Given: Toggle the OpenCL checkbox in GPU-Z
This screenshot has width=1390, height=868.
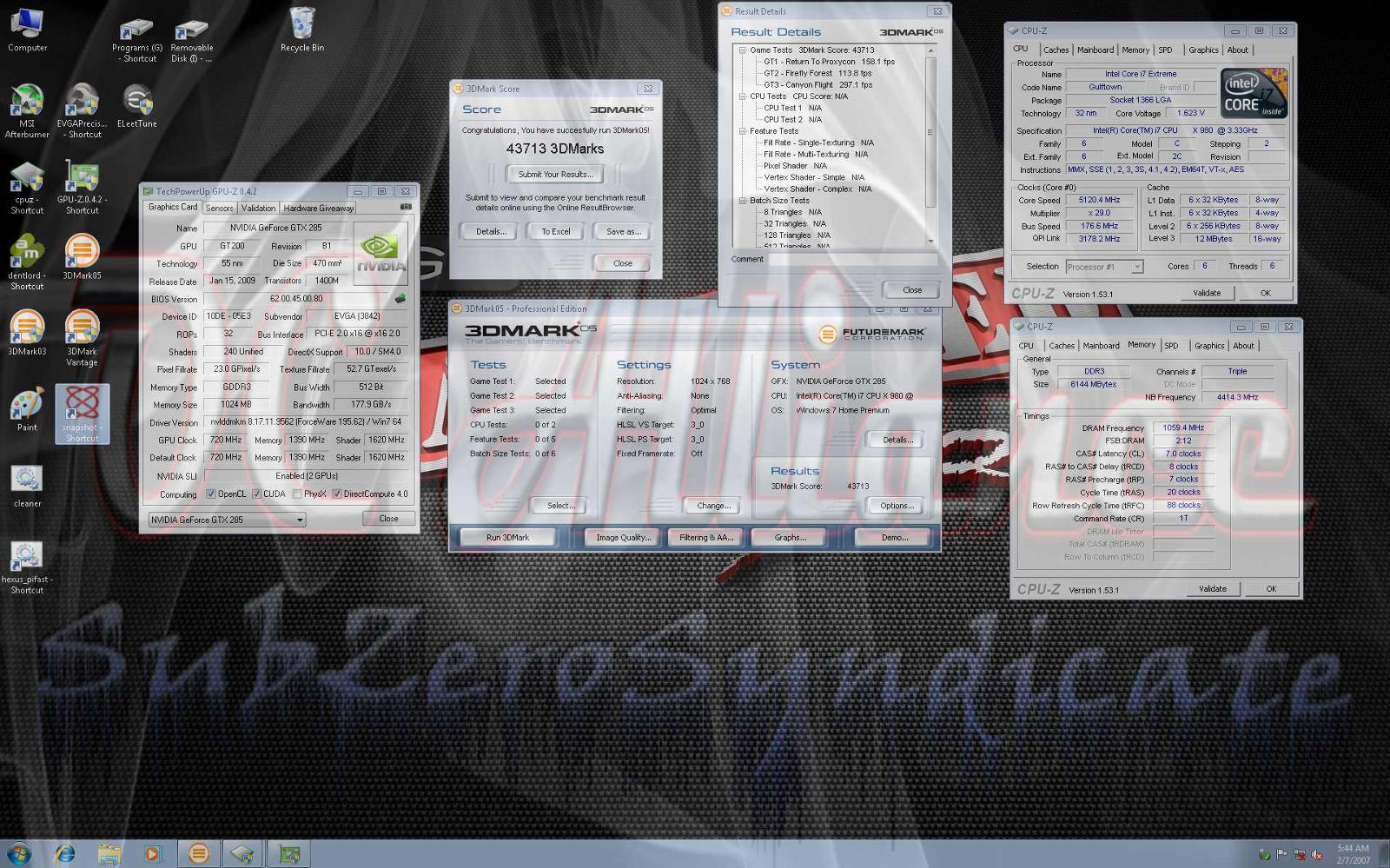Looking at the screenshot, I should tap(210, 494).
